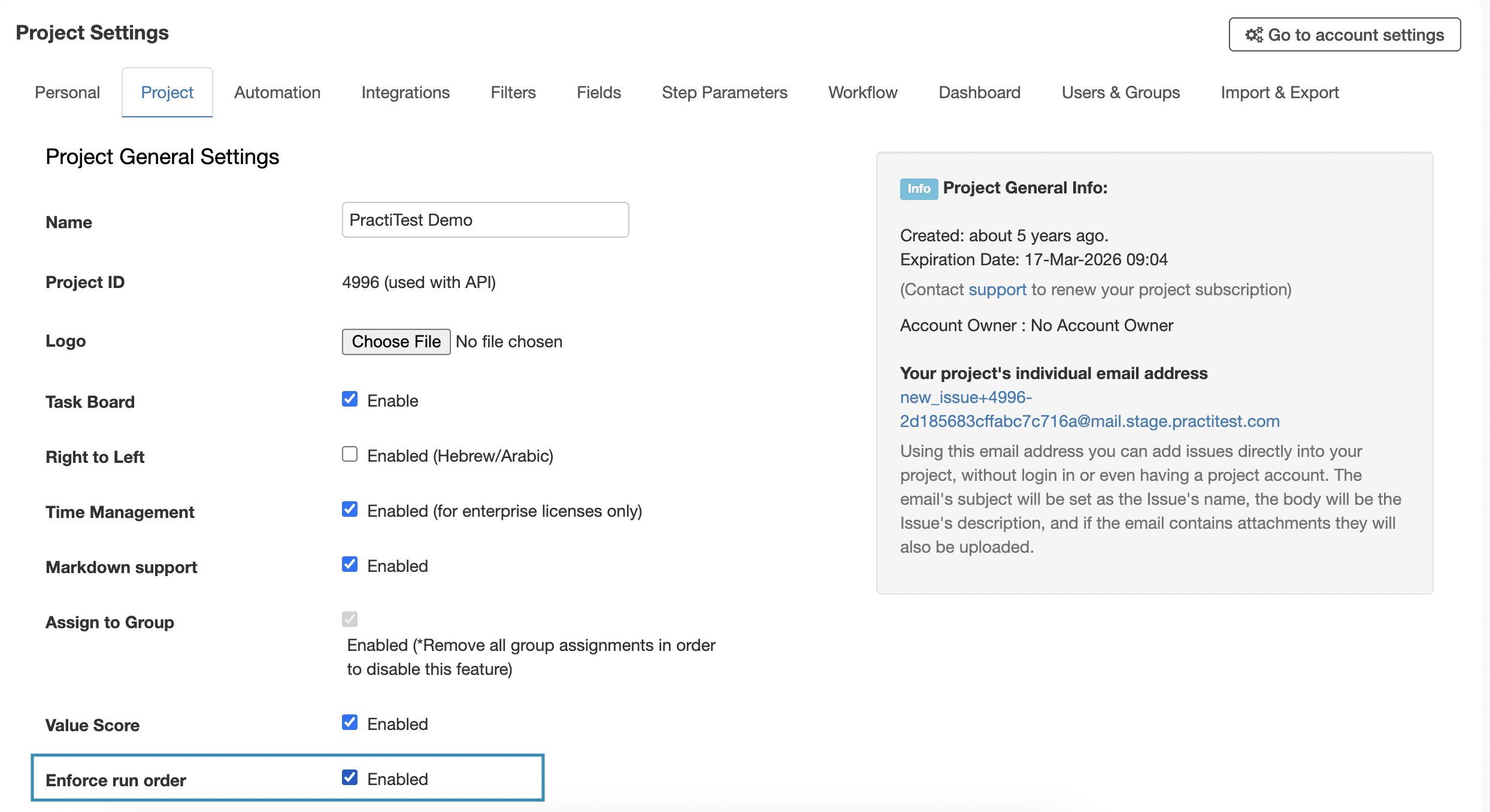Click 'Your project's individual email address' heading
The width and height of the screenshot is (1490, 812).
tap(1053, 373)
